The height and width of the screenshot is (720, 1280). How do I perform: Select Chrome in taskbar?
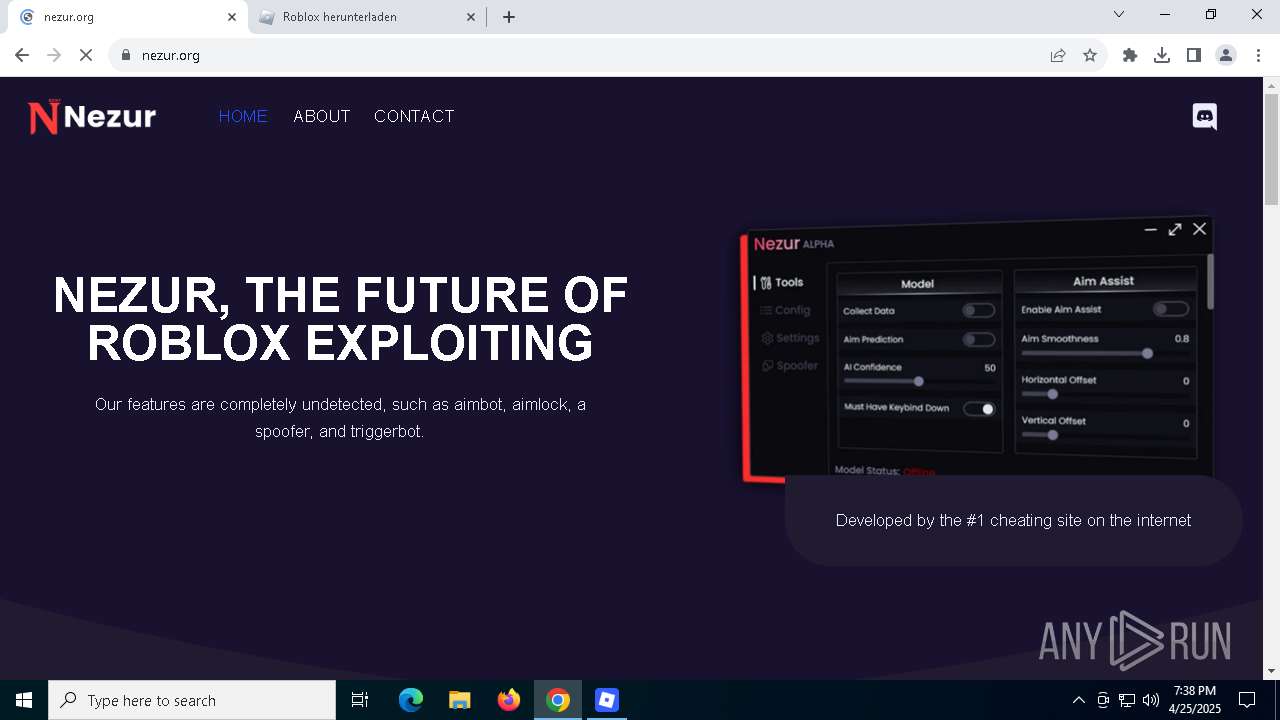click(x=558, y=700)
